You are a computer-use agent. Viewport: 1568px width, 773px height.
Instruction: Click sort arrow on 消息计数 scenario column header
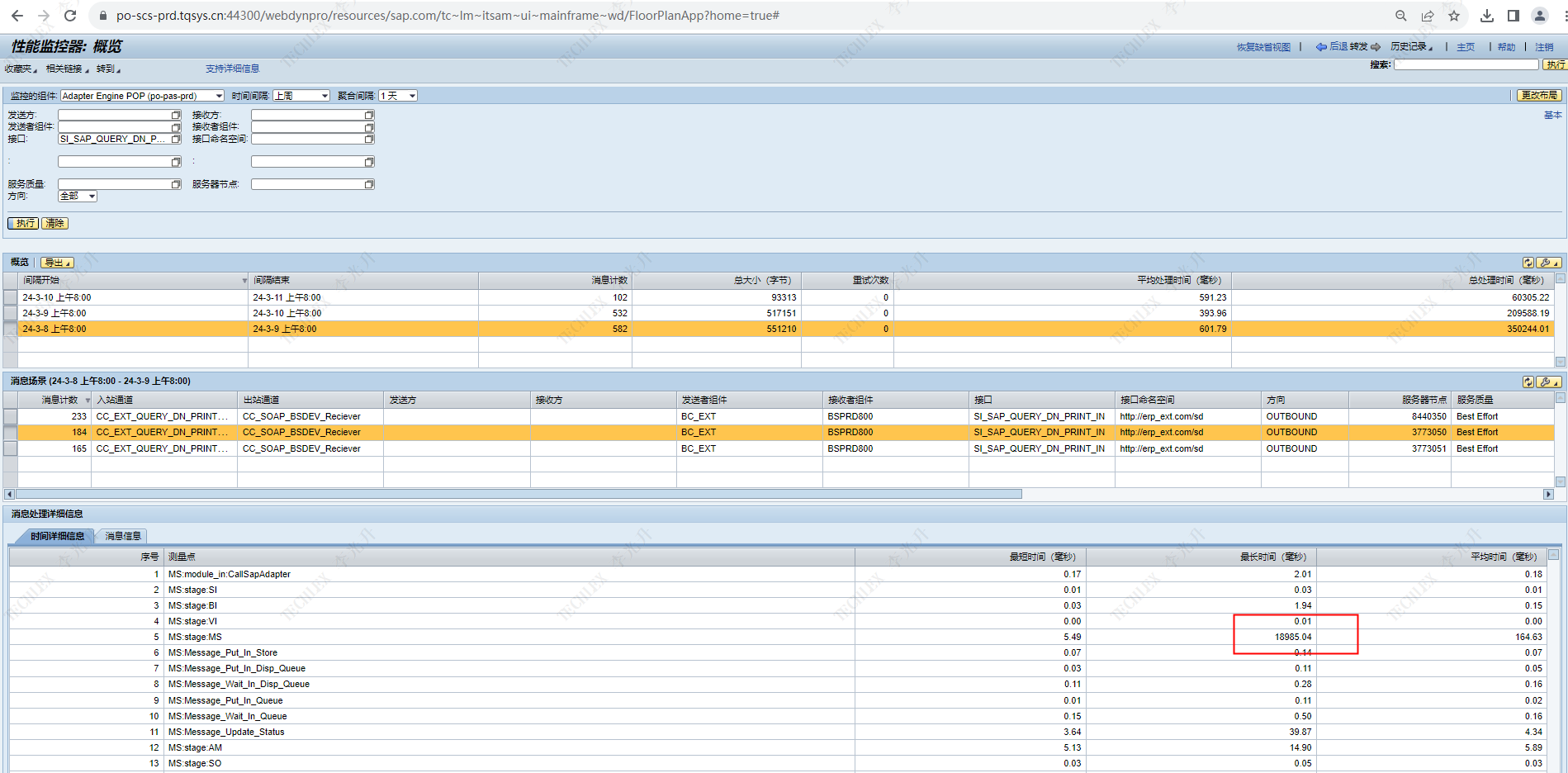[88, 400]
